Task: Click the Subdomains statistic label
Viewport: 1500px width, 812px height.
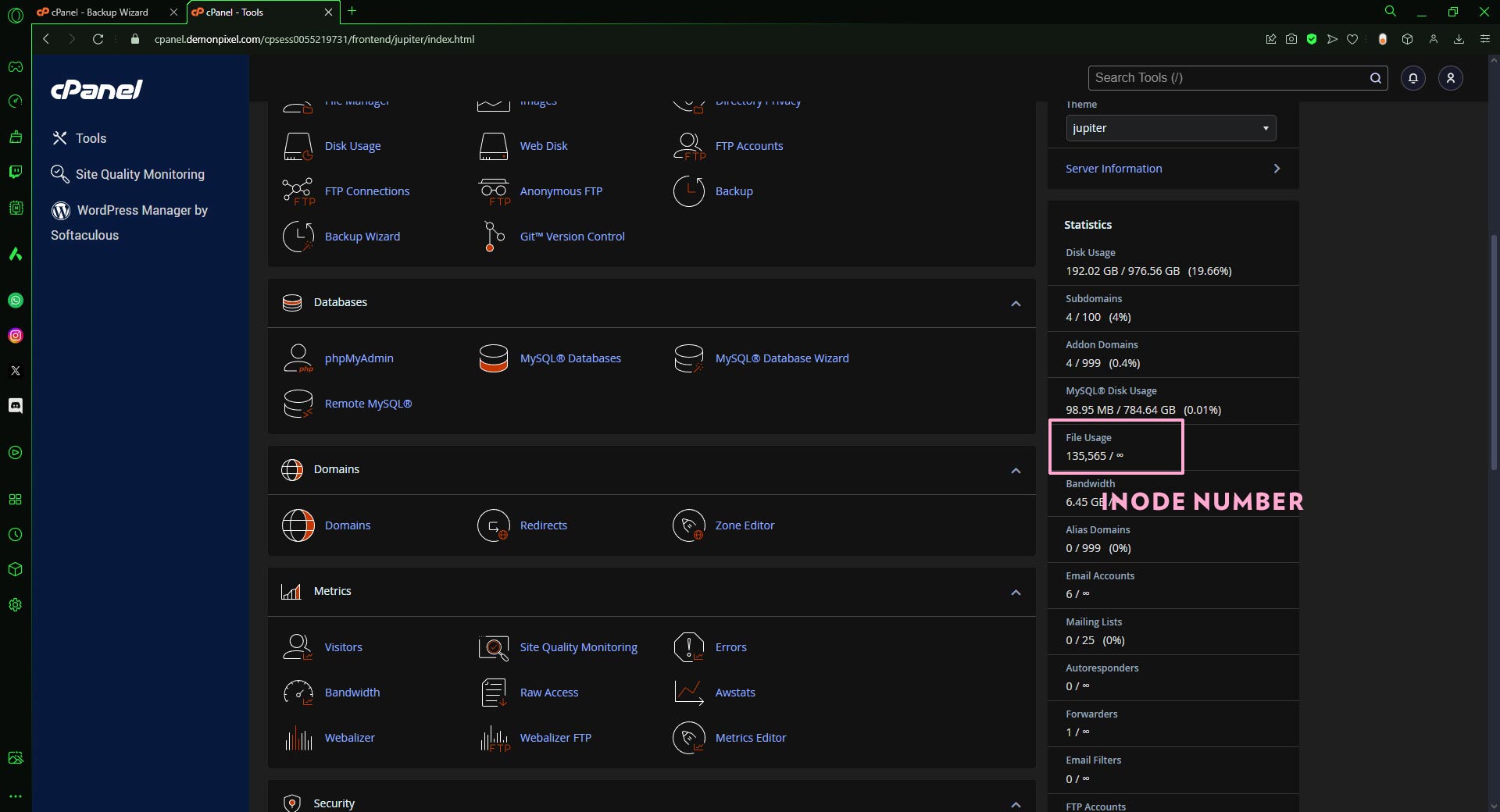Action: click(x=1094, y=298)
